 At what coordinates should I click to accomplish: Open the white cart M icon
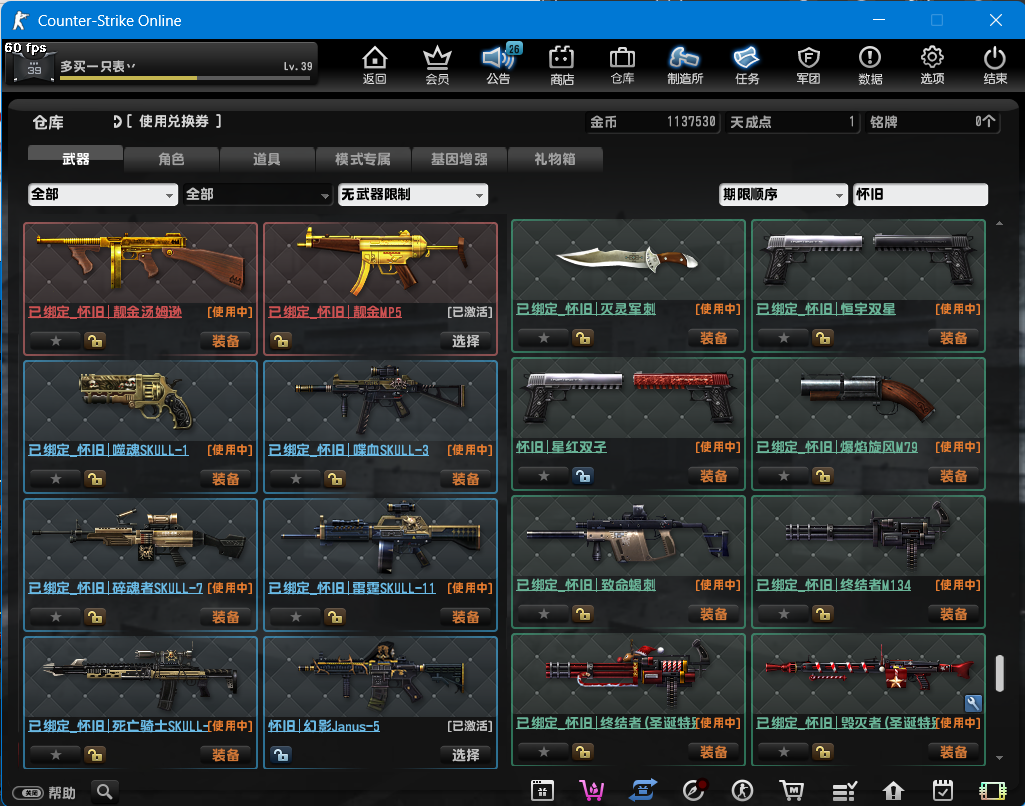792,790
